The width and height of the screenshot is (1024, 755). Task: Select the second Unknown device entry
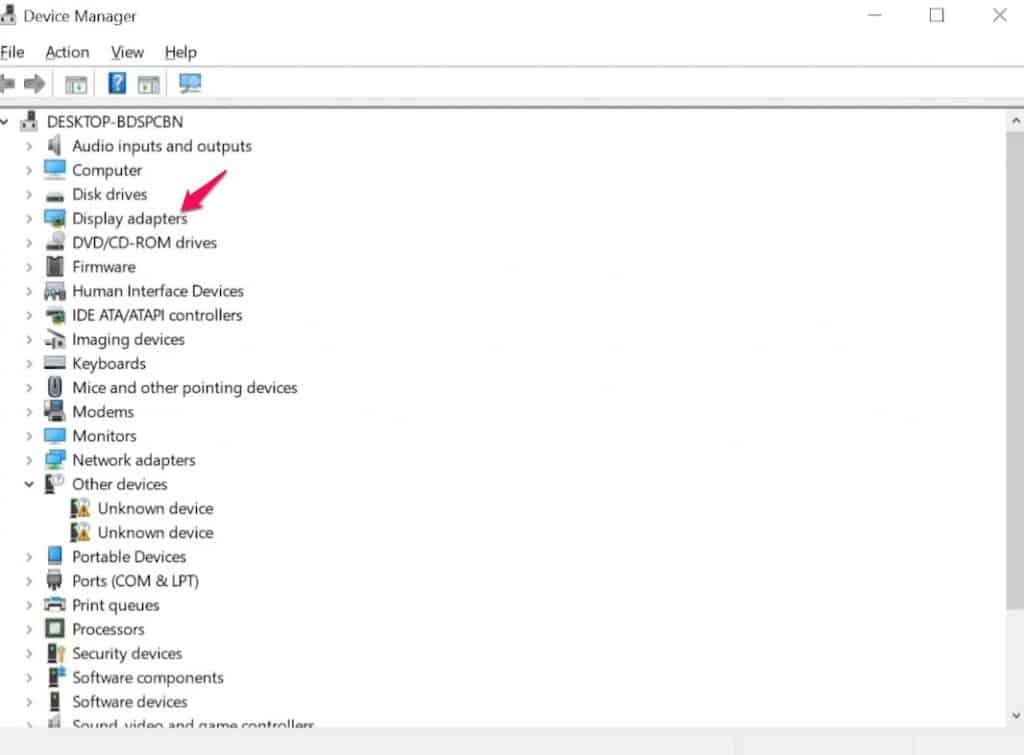tap(155, 532)
